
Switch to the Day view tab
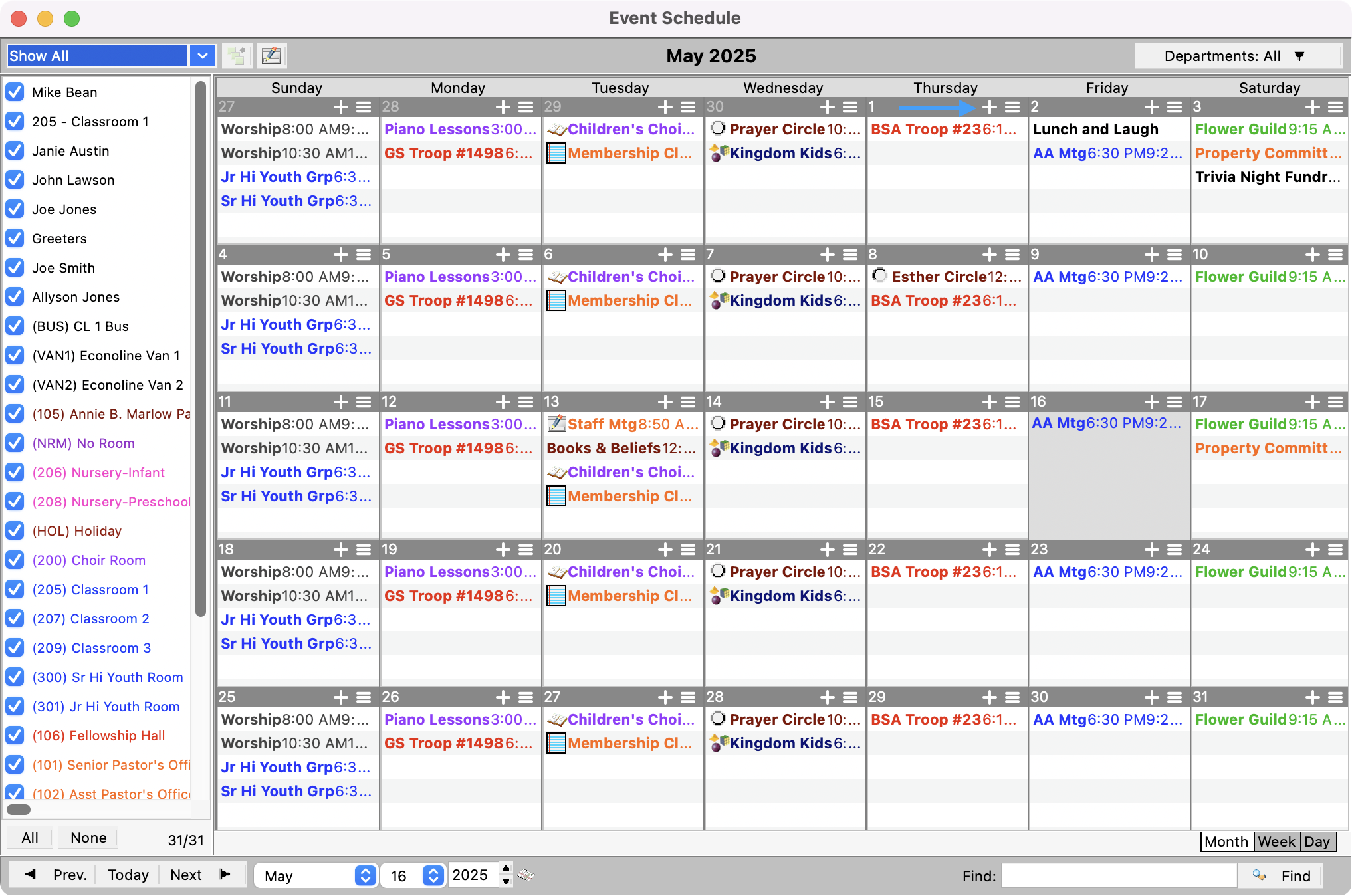point(1317,841)
